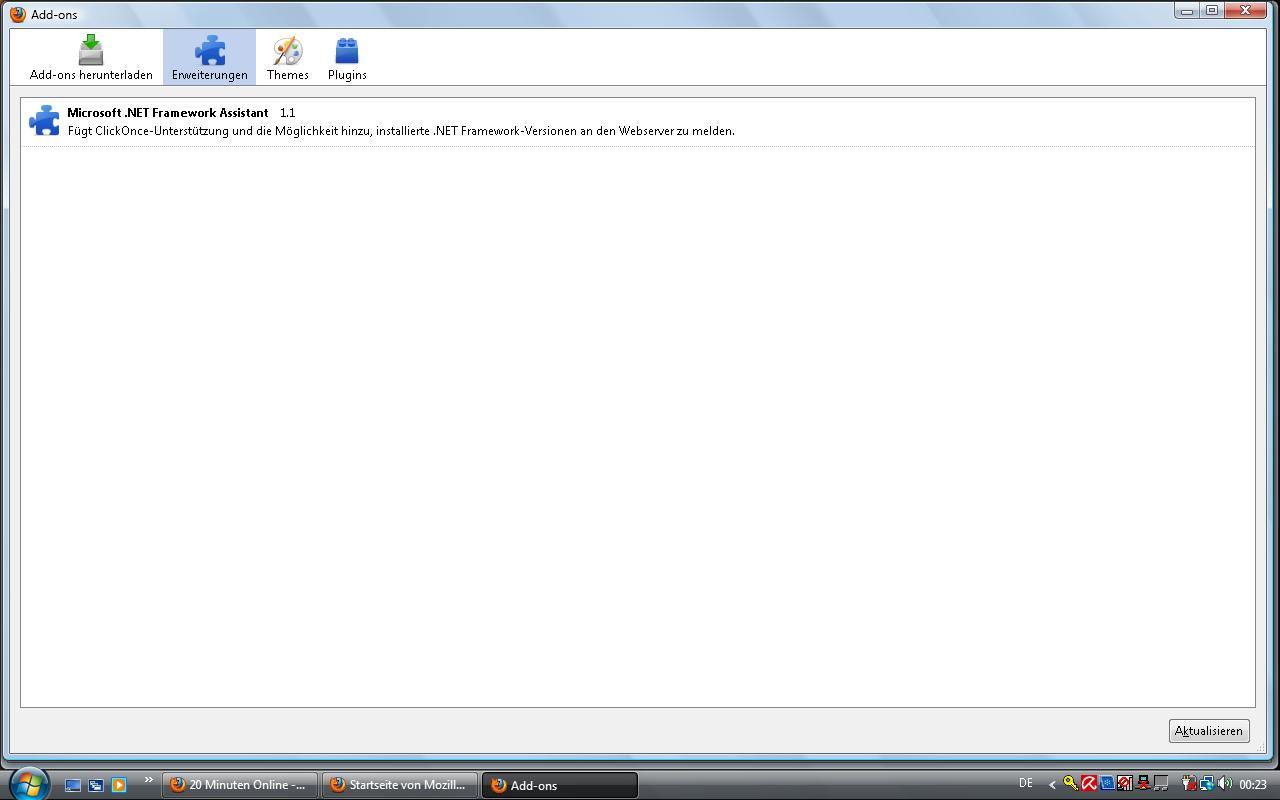
Task: Minimize the Add-ons window
Action: coord(1187,11)
